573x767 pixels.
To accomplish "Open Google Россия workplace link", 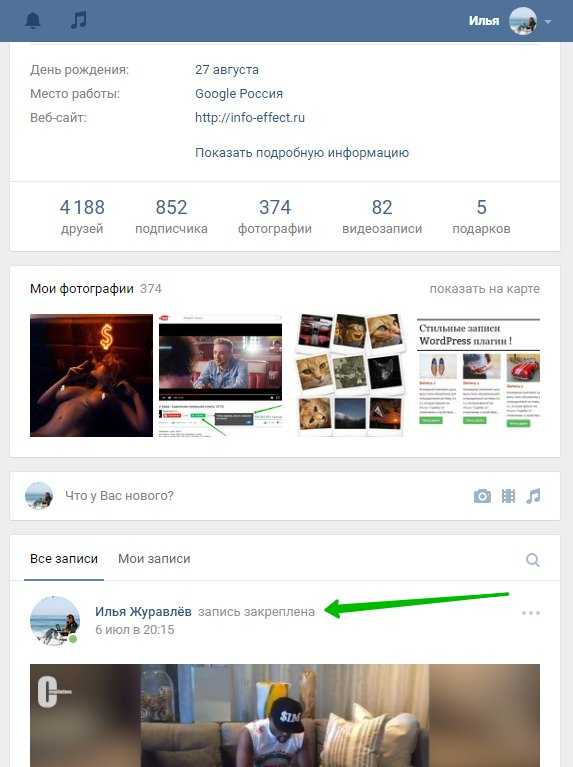I will point(239,93).
